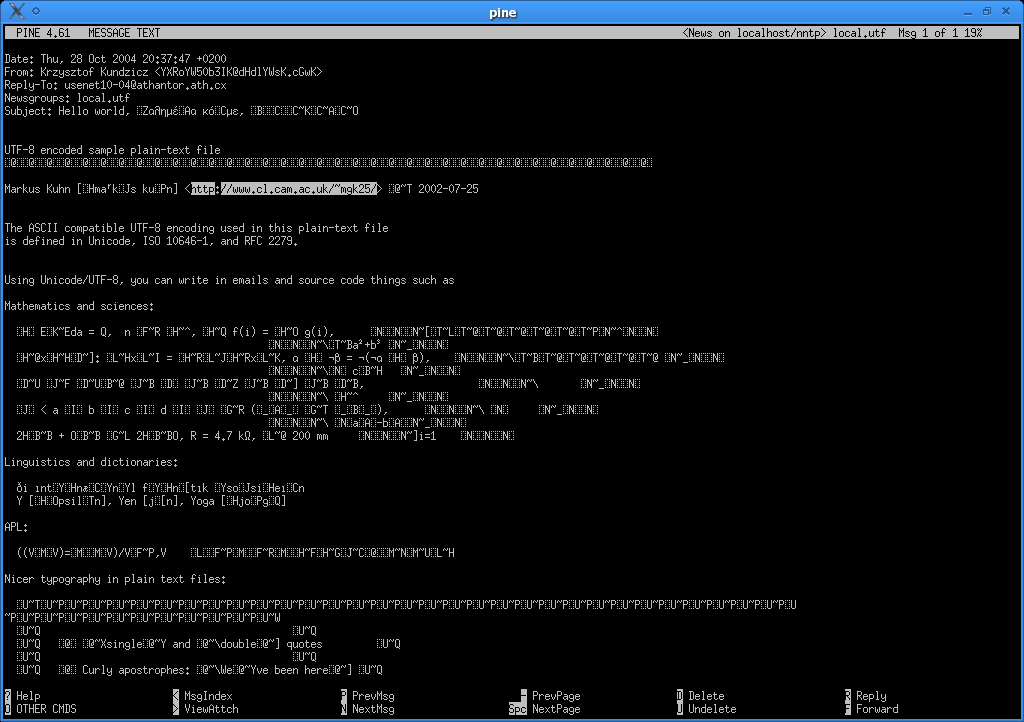
Task: Forward the message
Action: click(x=871, y=709)
